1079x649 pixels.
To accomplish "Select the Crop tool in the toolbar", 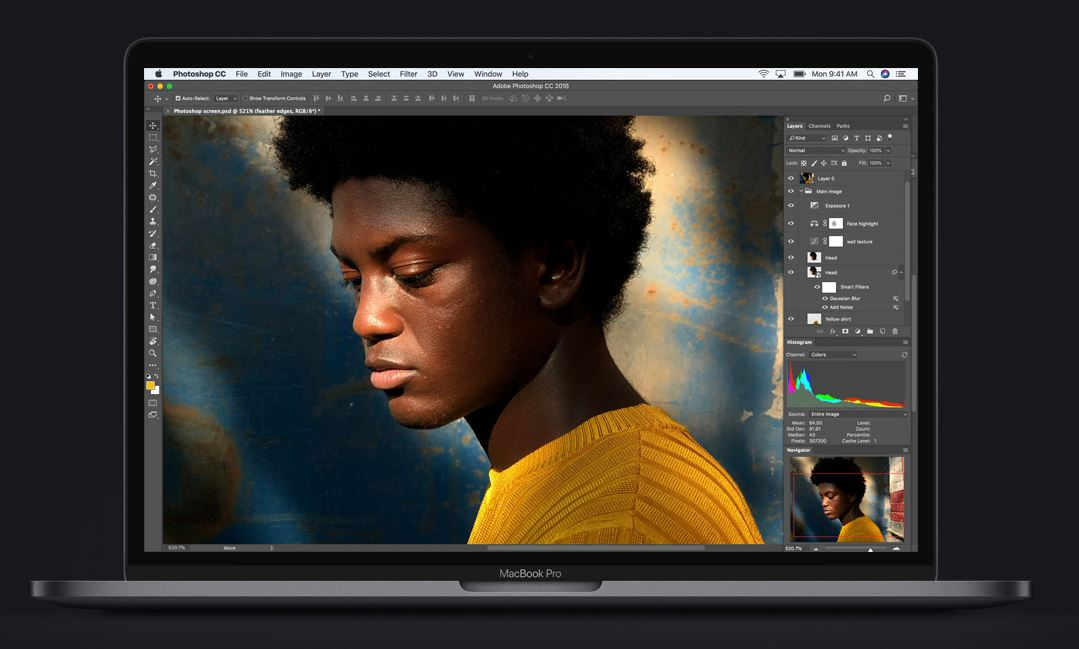I will click(152, 170).
